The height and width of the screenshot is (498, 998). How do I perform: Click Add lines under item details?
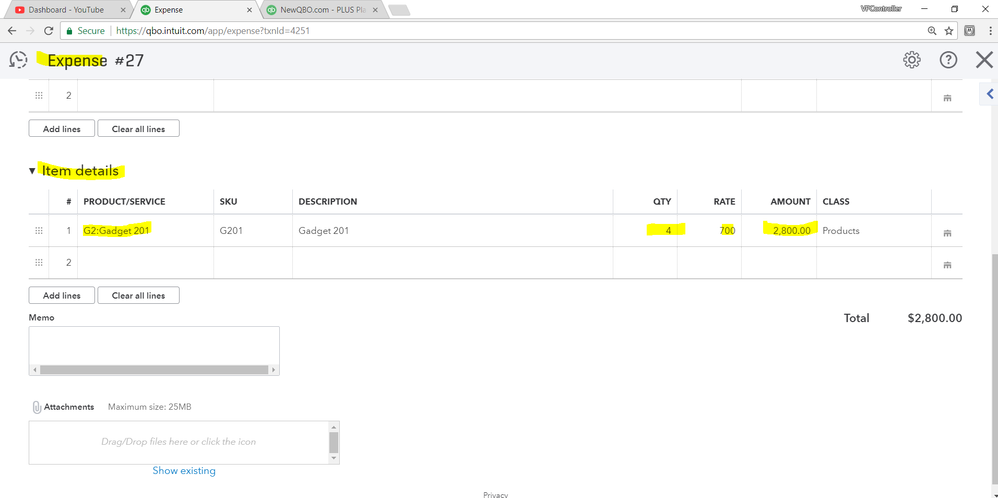click(62, 295)
